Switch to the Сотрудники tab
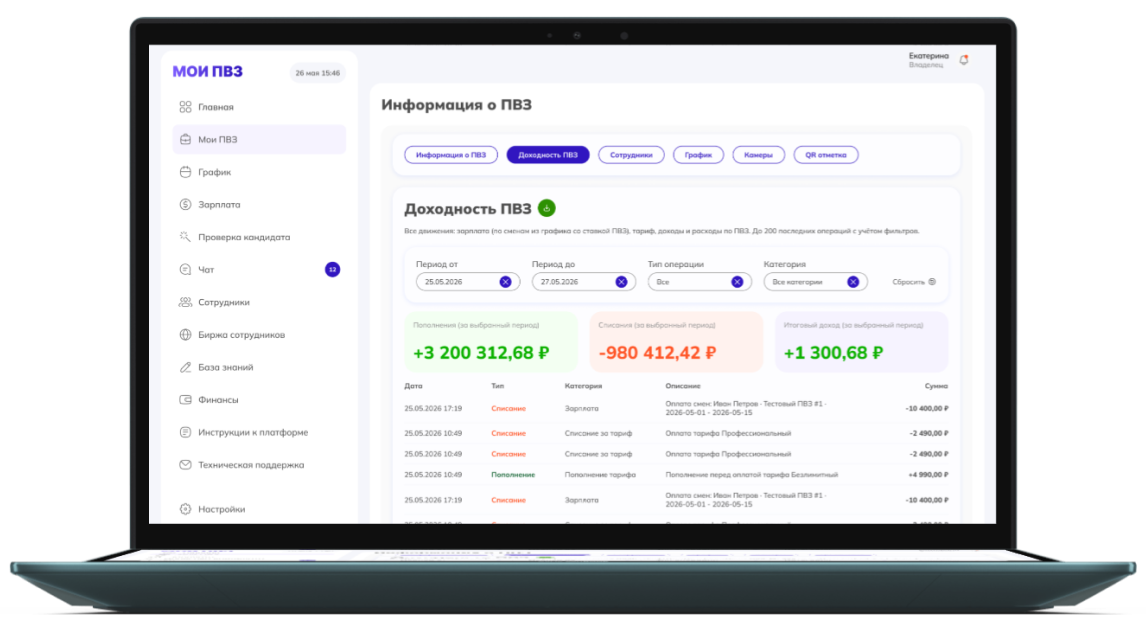 (x=631, y=155)
